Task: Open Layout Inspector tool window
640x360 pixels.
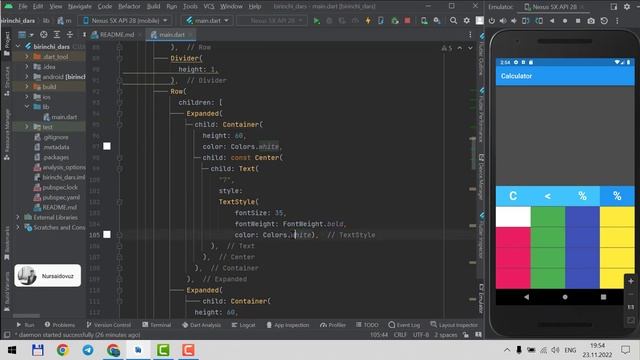Action: pyautogui.click(x=454, y=325)
